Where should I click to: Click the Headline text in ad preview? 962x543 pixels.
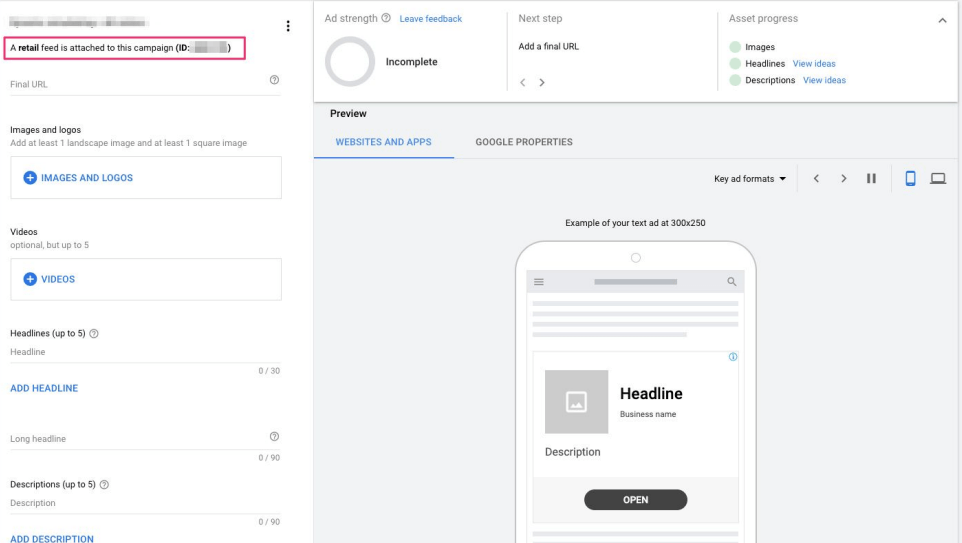(651, 393)
